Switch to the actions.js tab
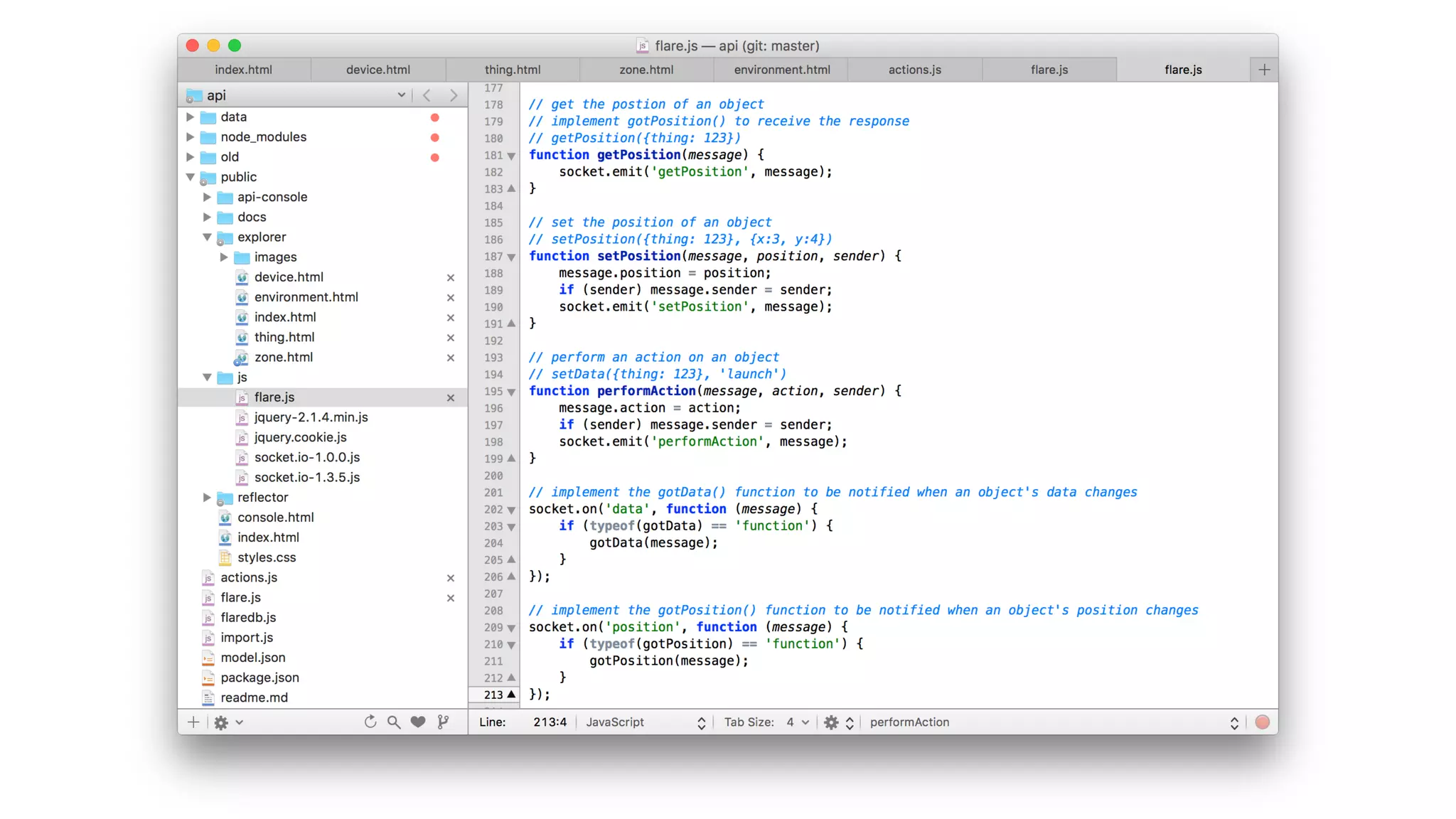The width and height of the screenshot is (1456, 819). (914, 70)
